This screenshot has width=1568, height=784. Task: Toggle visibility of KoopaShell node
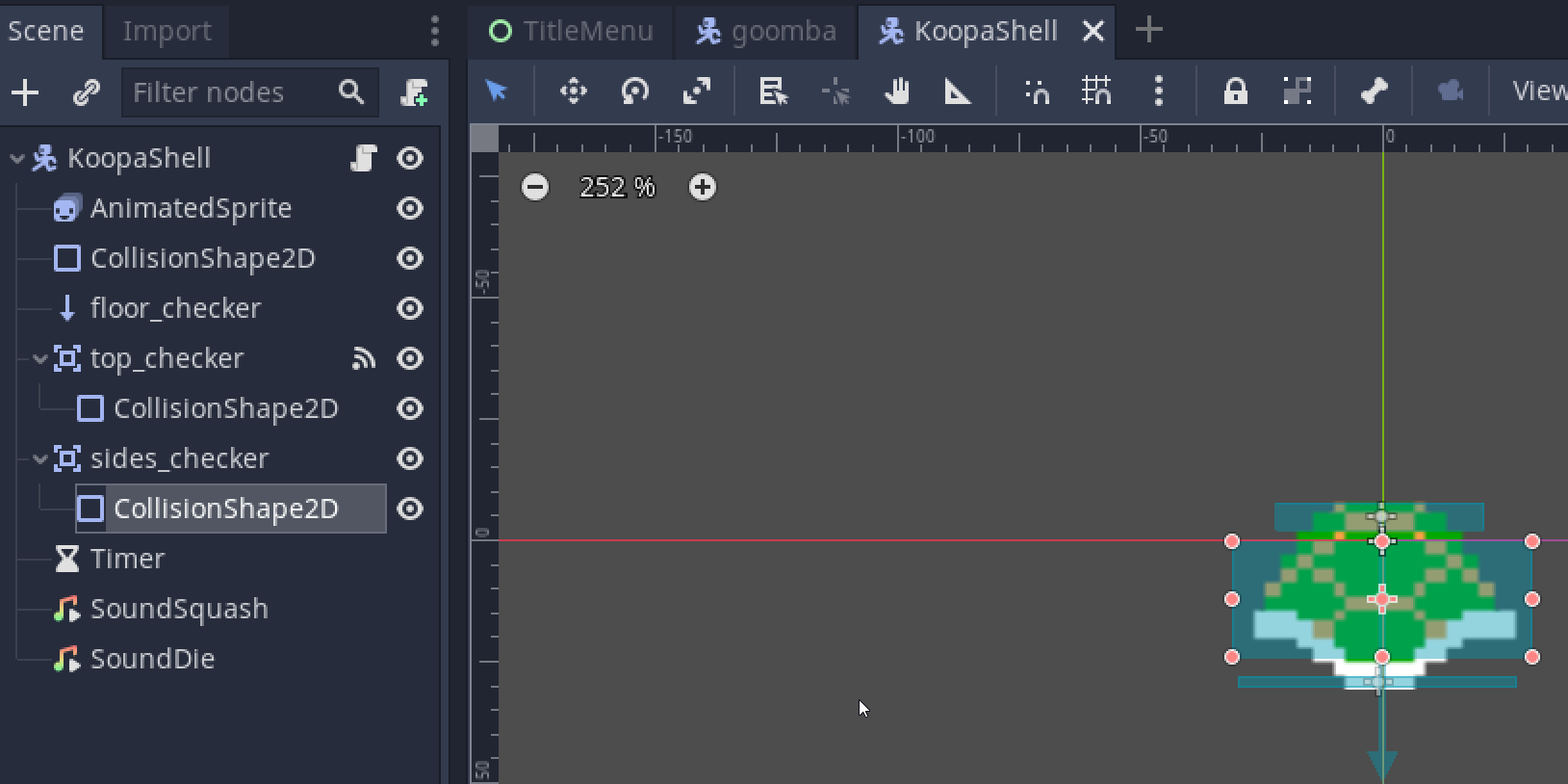coord(410,158)
